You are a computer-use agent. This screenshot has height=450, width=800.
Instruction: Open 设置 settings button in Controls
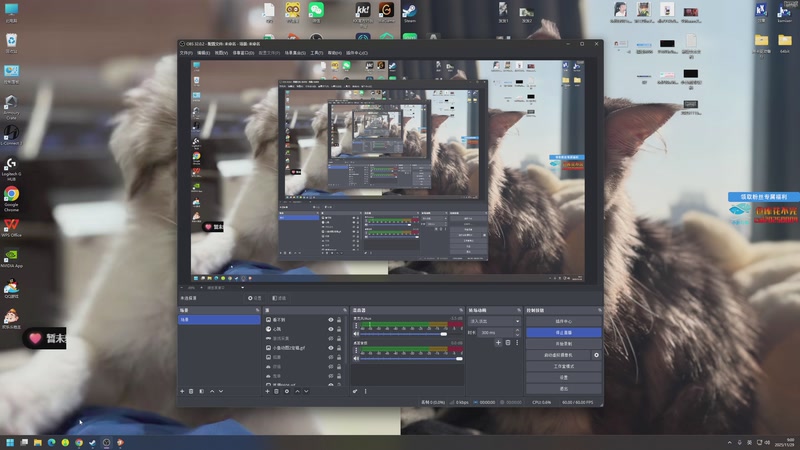tap(564, 378)
